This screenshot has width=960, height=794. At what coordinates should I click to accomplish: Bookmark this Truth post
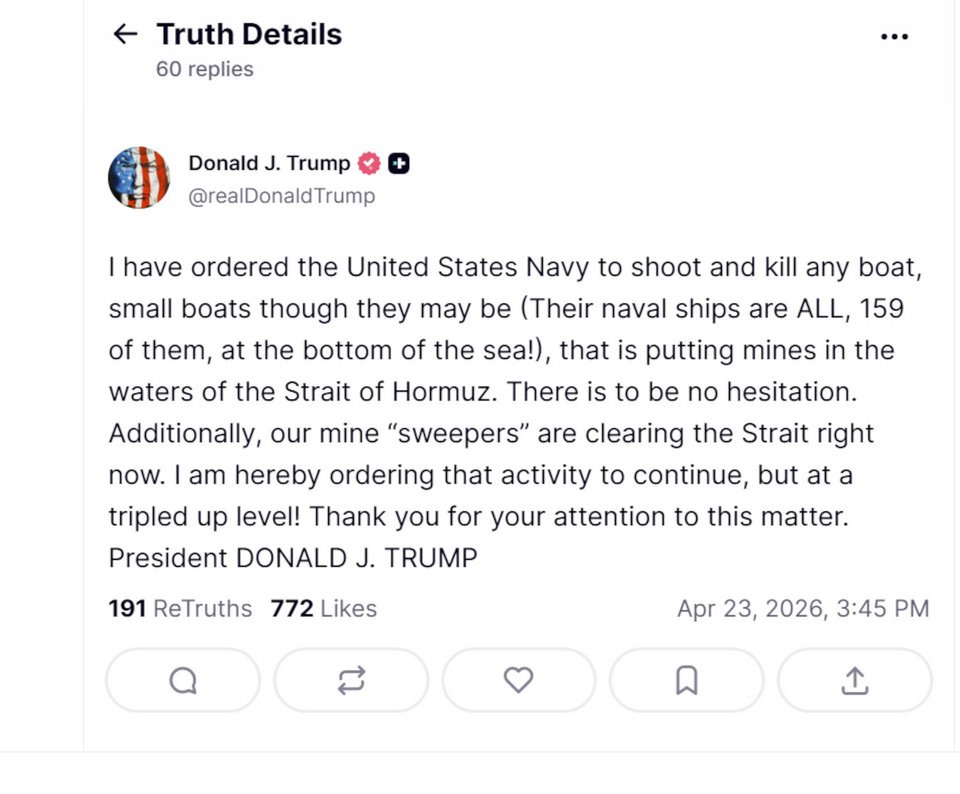(686, 681)
